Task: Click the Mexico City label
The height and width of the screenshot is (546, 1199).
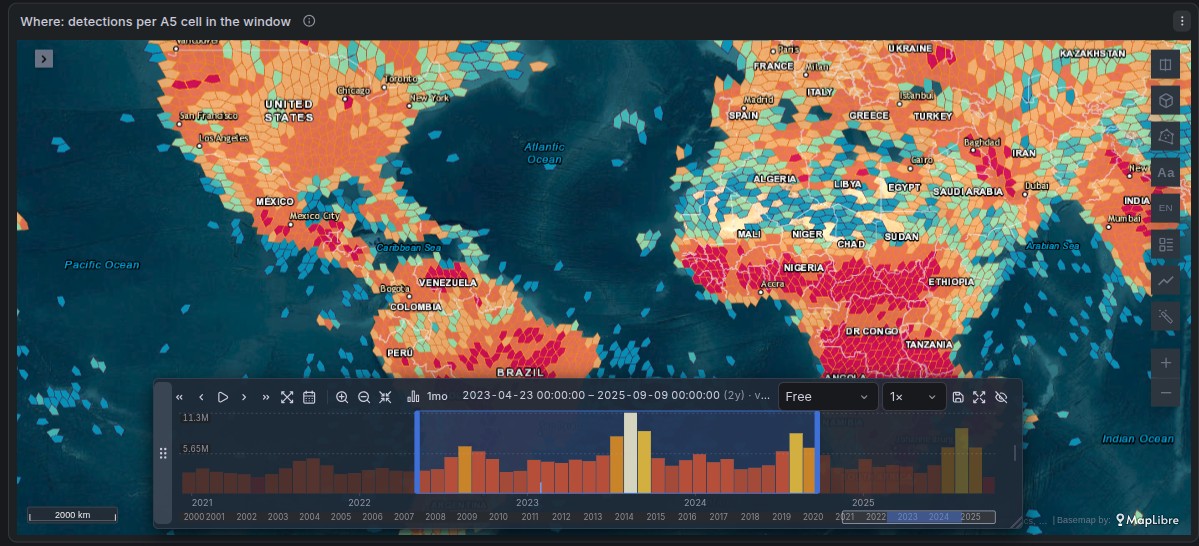Action: point(314,216)
